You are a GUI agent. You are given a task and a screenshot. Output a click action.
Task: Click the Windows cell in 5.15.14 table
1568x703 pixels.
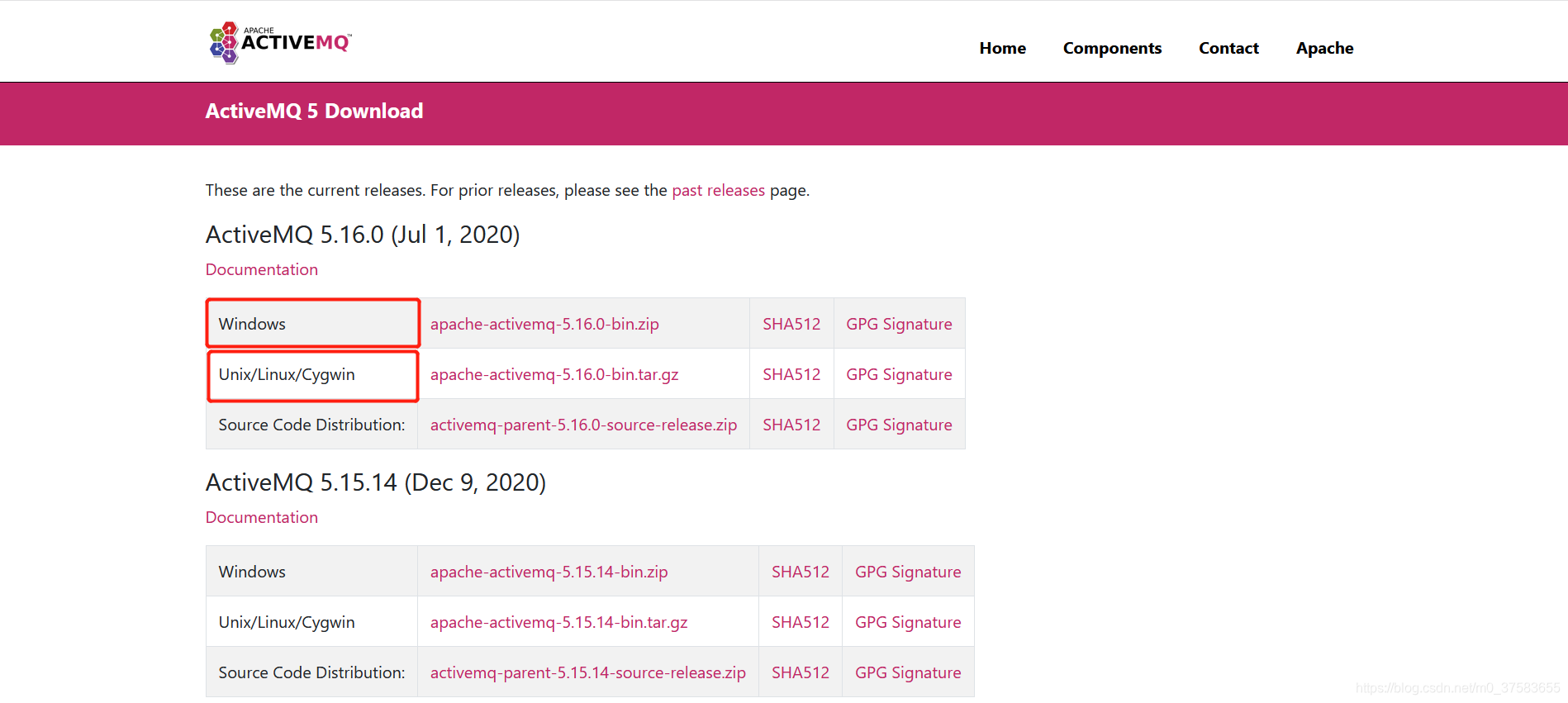point(312,572)
